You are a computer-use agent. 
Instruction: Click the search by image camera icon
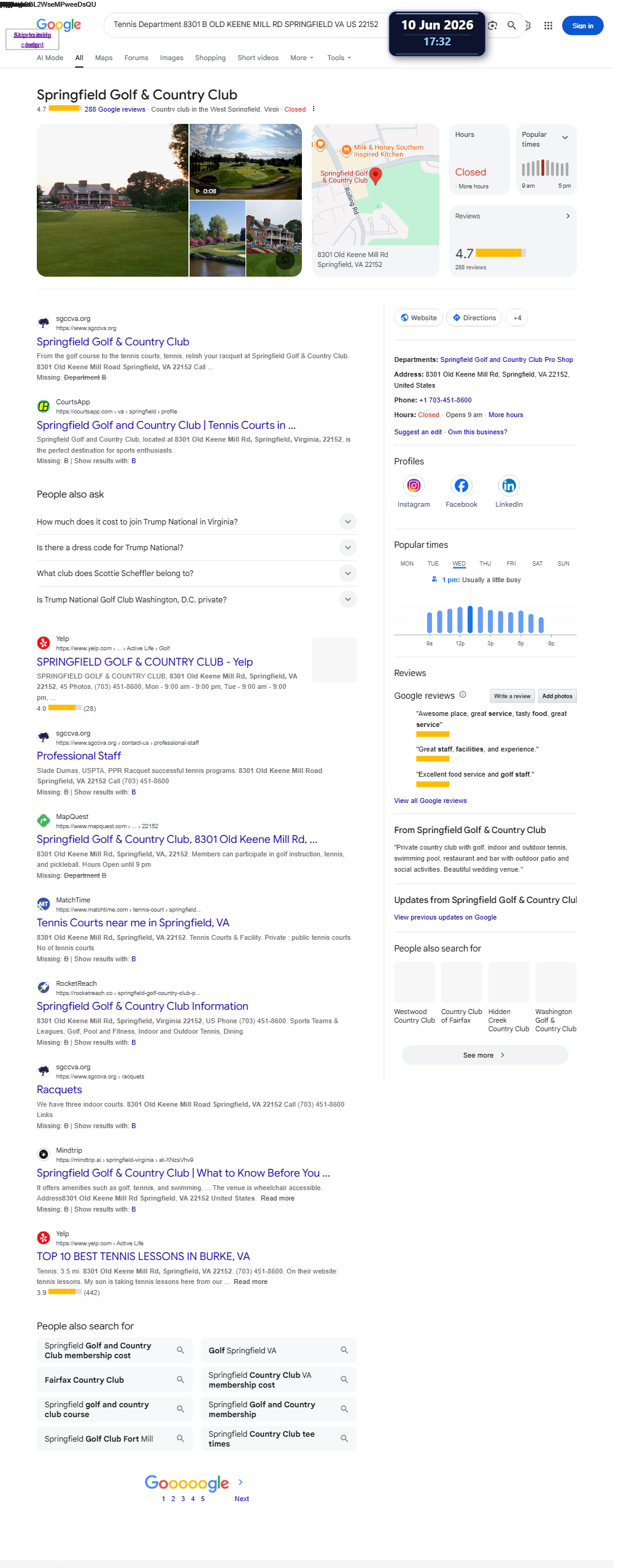point(492,26)
